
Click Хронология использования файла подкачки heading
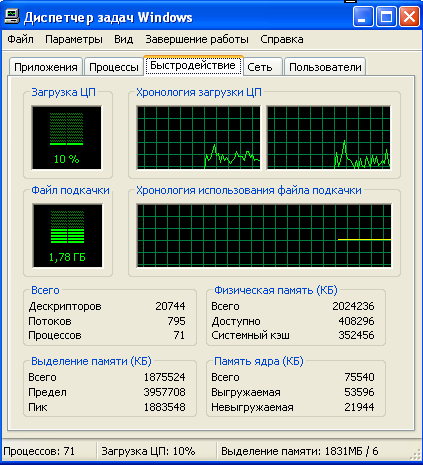pos(249,190)
